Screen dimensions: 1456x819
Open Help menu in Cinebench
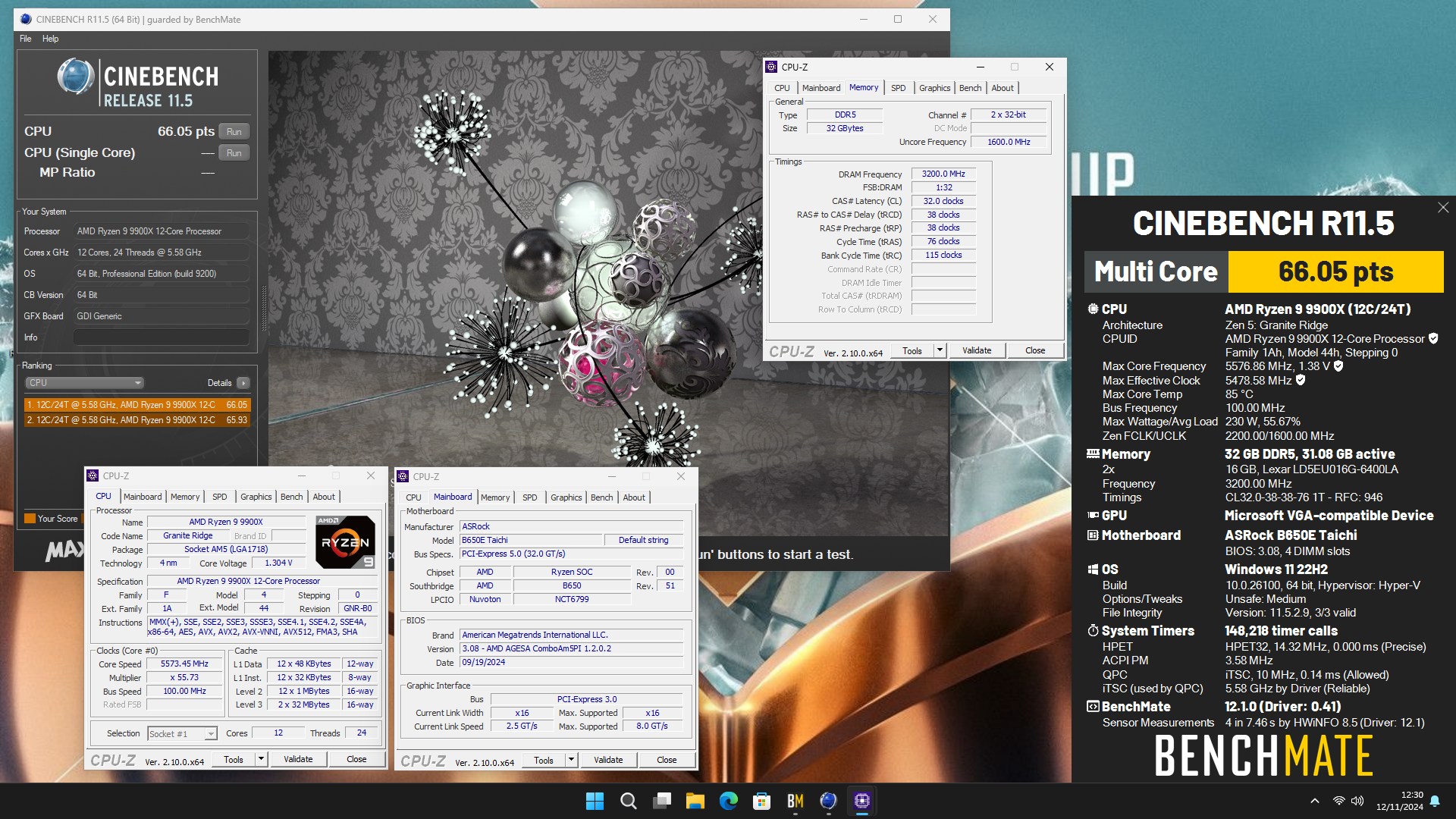click(x=50, y=39)
